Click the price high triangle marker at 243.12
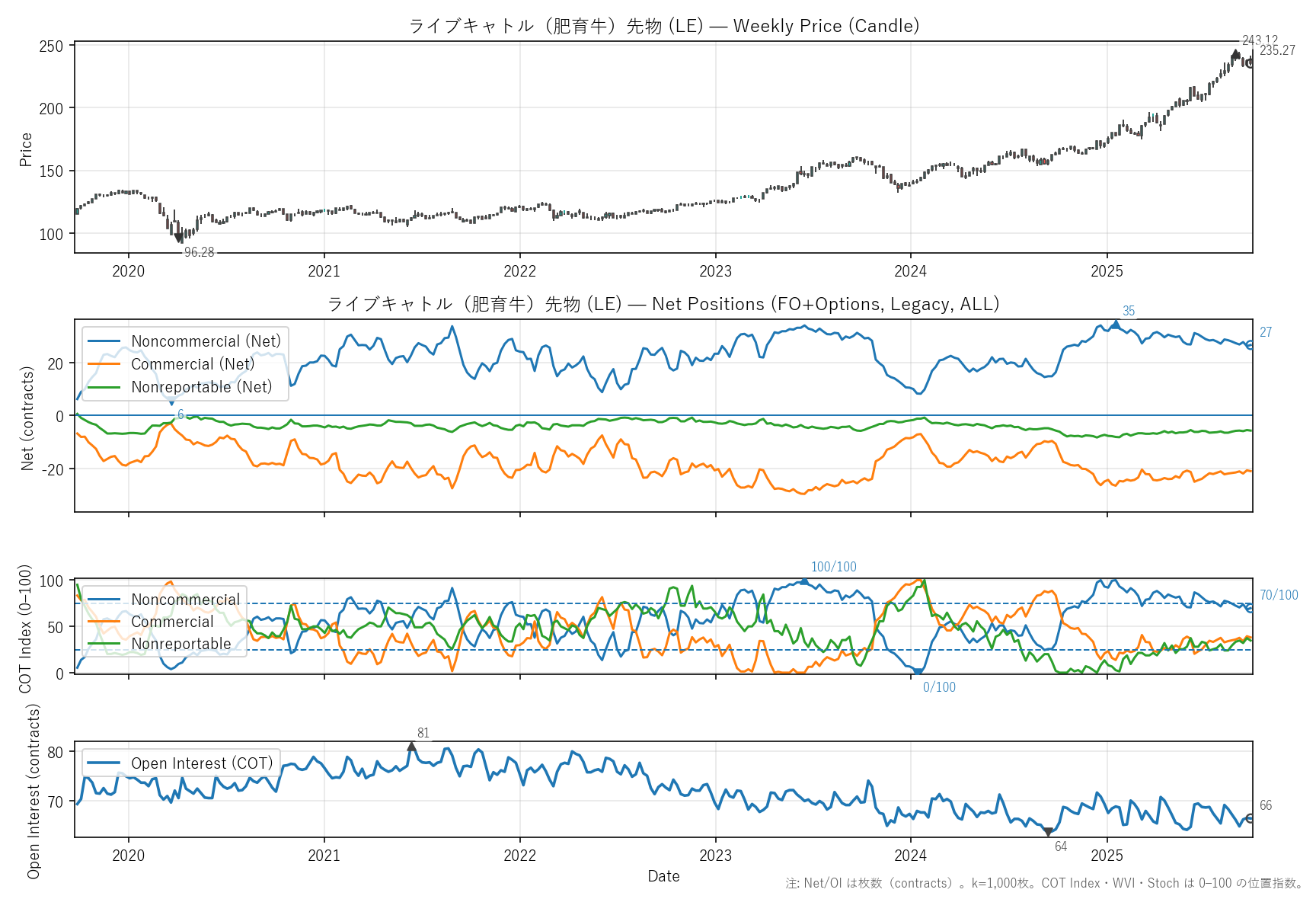 tap(1235, 54)
